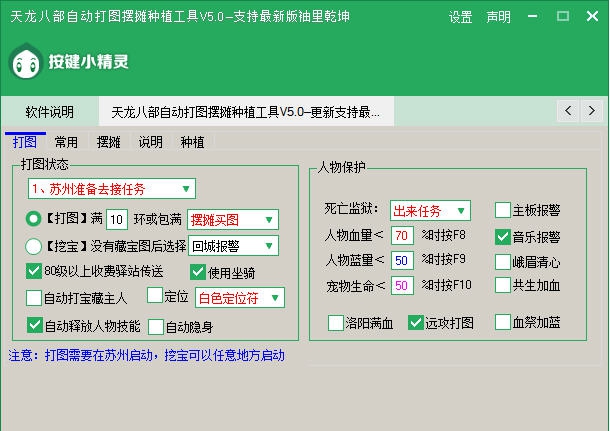Click the 人物保护 group label
Viewport: 610px width, 431px height.
pos(342,167)
